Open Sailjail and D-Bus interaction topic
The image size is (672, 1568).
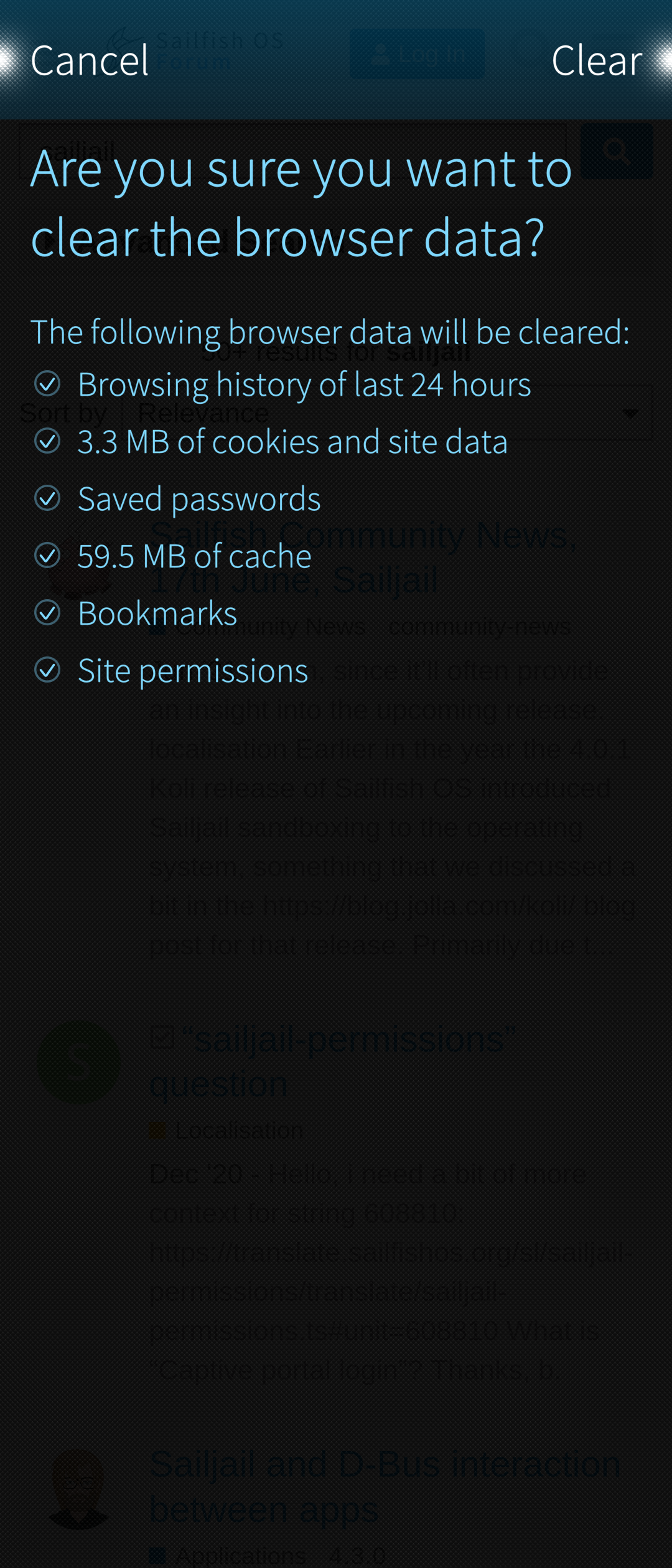pos(386,1486)
